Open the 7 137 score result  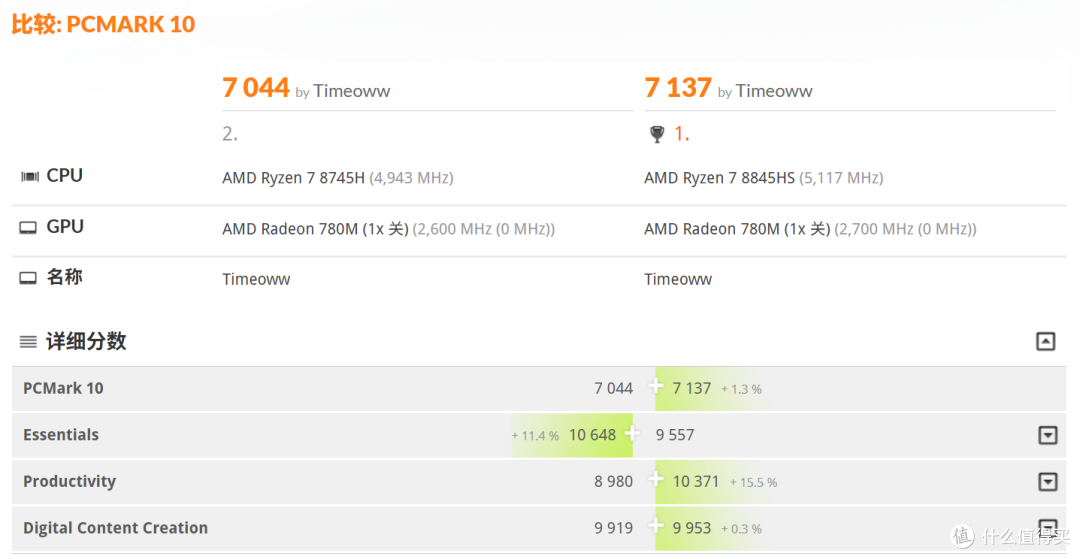coord(678,87)
